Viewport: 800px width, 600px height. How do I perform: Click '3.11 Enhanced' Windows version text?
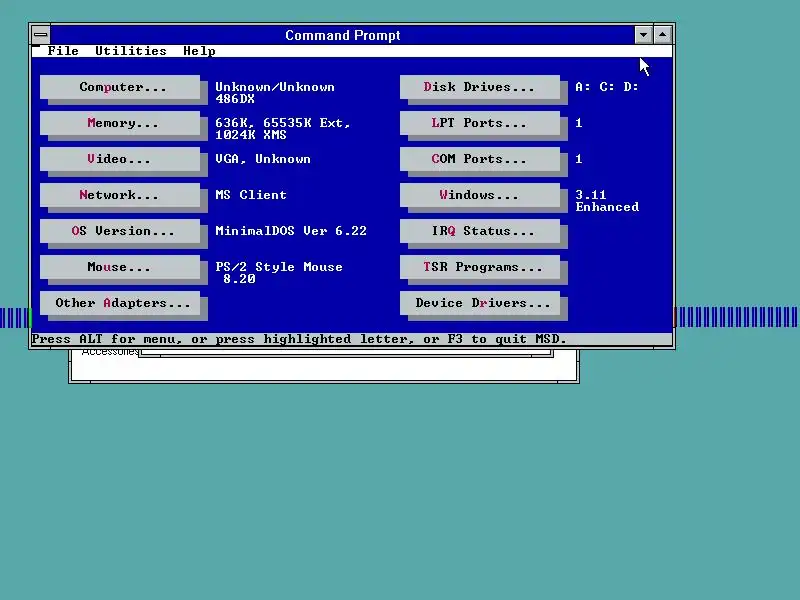607,201
